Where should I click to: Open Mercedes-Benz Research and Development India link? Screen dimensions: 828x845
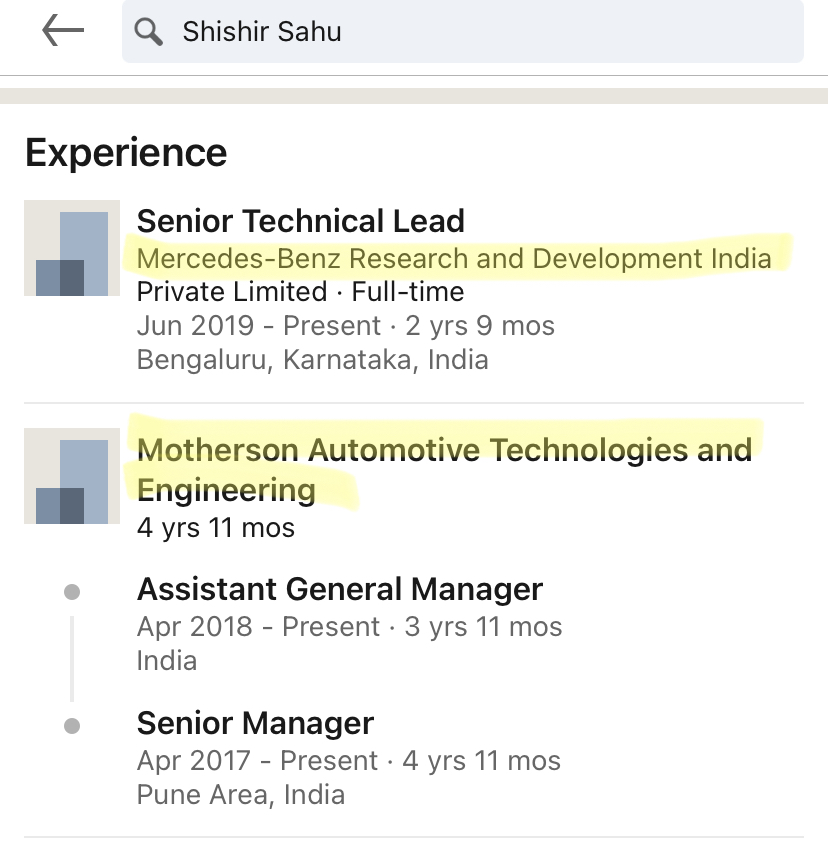[x=454, y=259]
